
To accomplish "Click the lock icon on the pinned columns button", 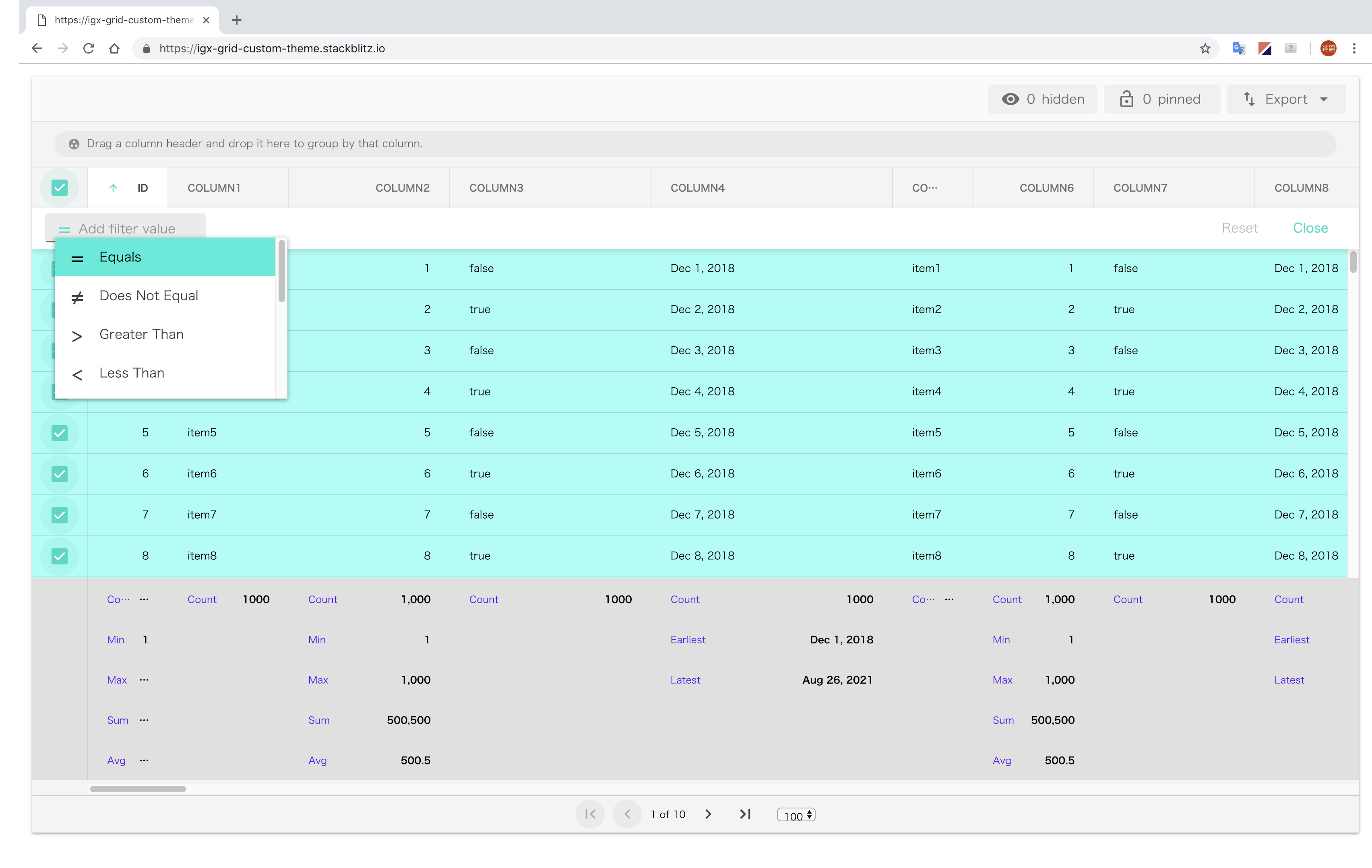I will 1126,99.
